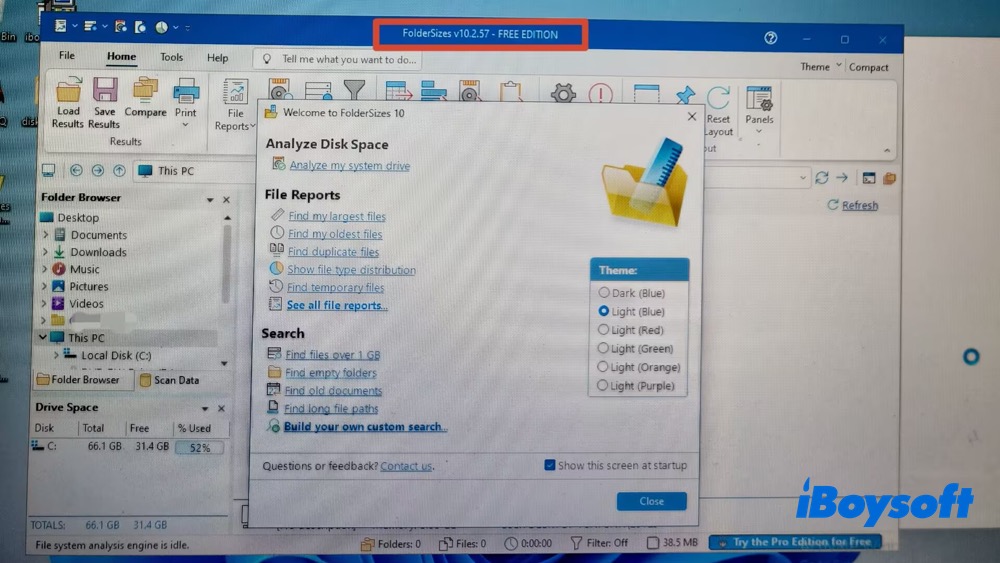This screenshot has height=563, width=1000.
Task: Click Tell me what you want search box
Action: [338, 59]
